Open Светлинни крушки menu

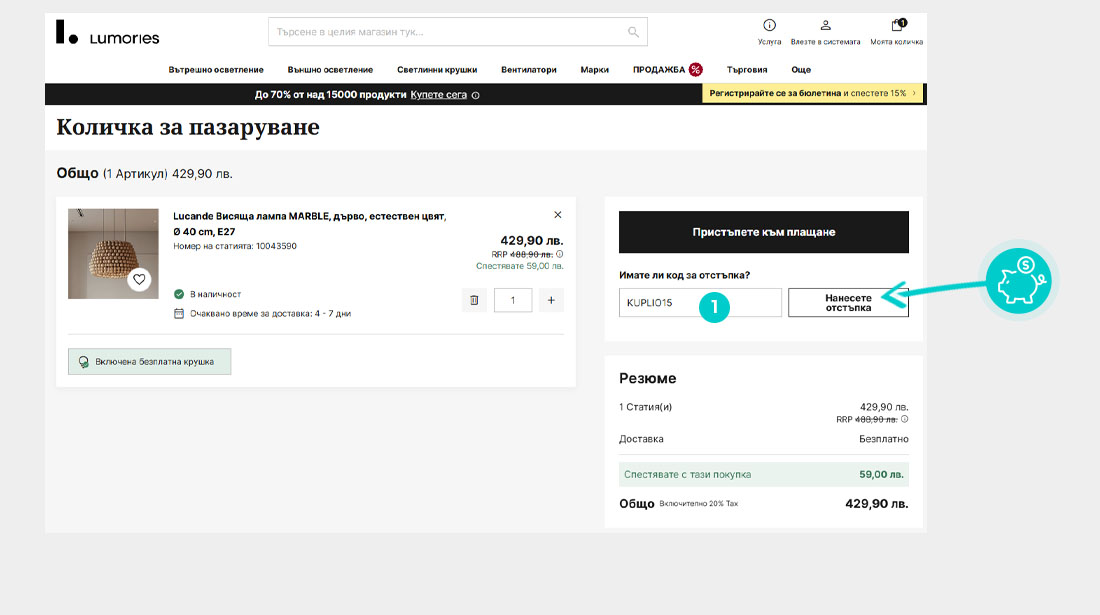coord(437,70)
